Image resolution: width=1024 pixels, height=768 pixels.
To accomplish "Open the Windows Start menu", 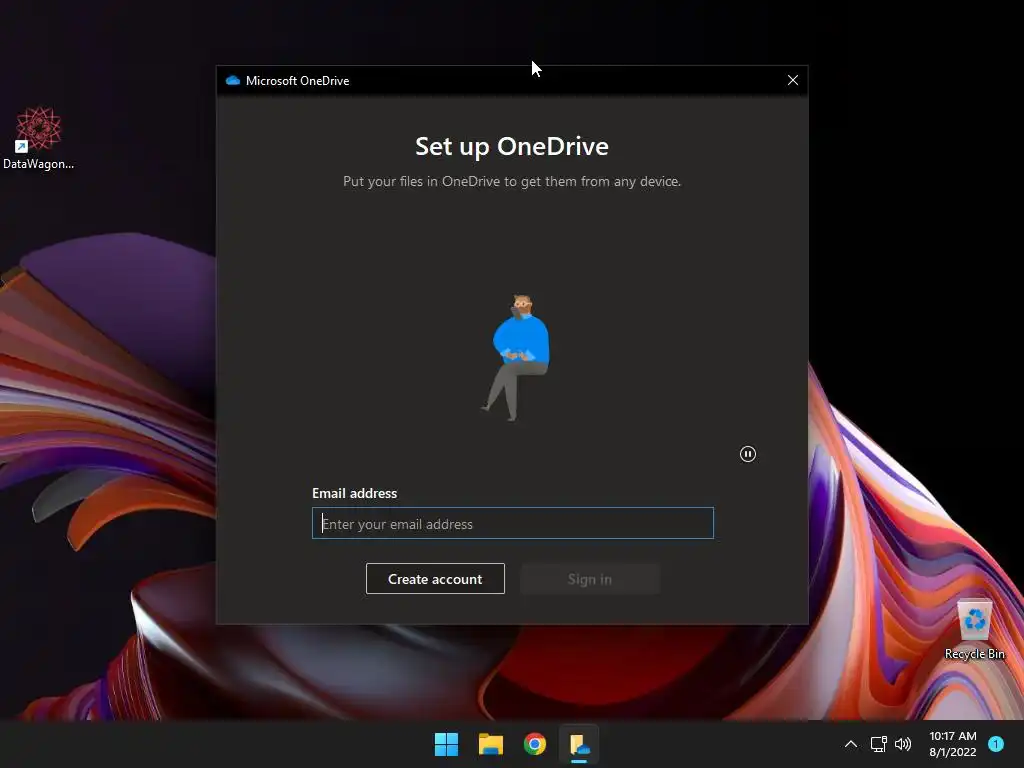I will tap(447, 744).
